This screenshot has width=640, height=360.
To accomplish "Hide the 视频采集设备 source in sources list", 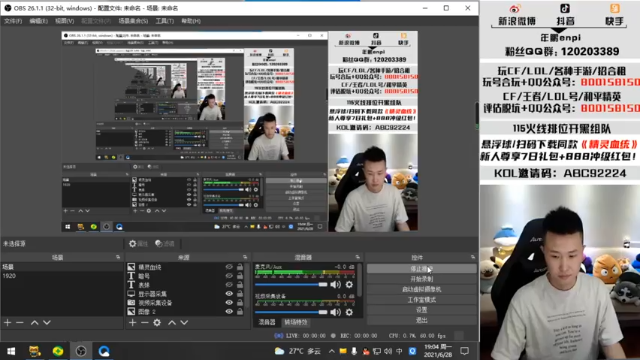I will (x=229, y=303).
